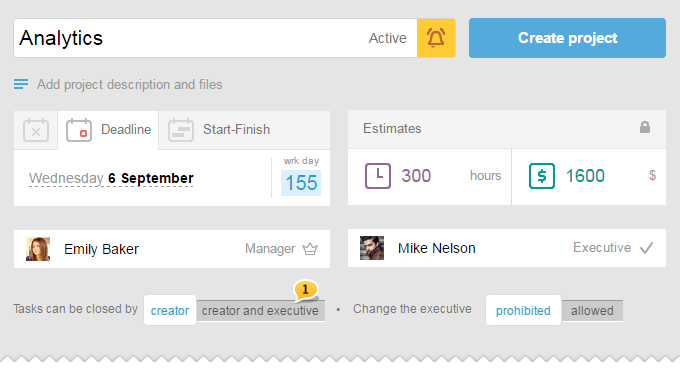Viewport: 680px width, 369px height.
Task: Click the Manager crown icon
Action: click(310, 249)
